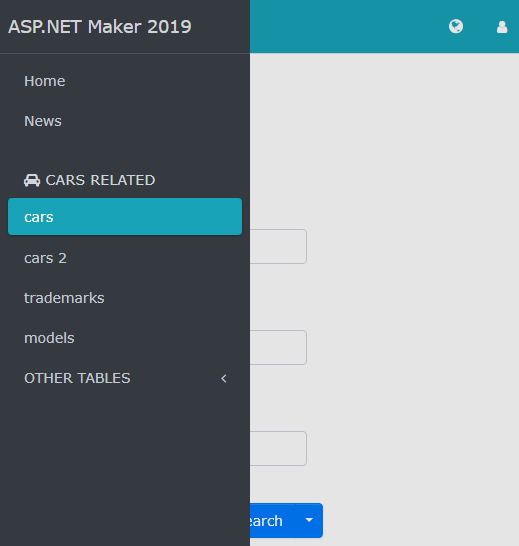Click the ASP.NET Maker 2019 brand title
This screenshot has height=546, width=519.
pos(100,27)
